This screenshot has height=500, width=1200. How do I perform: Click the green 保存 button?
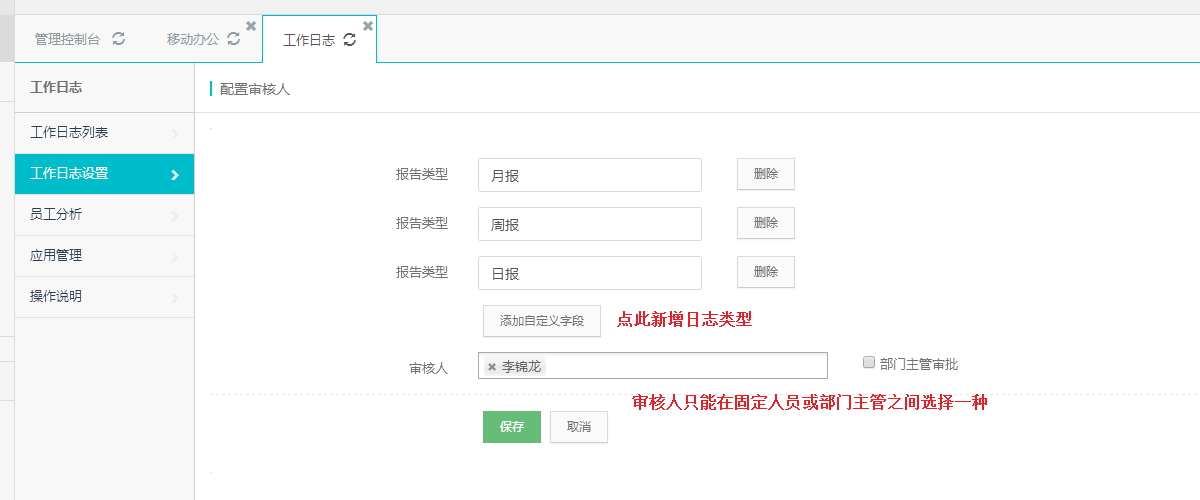pyautogui.click(x=512, y=427)
